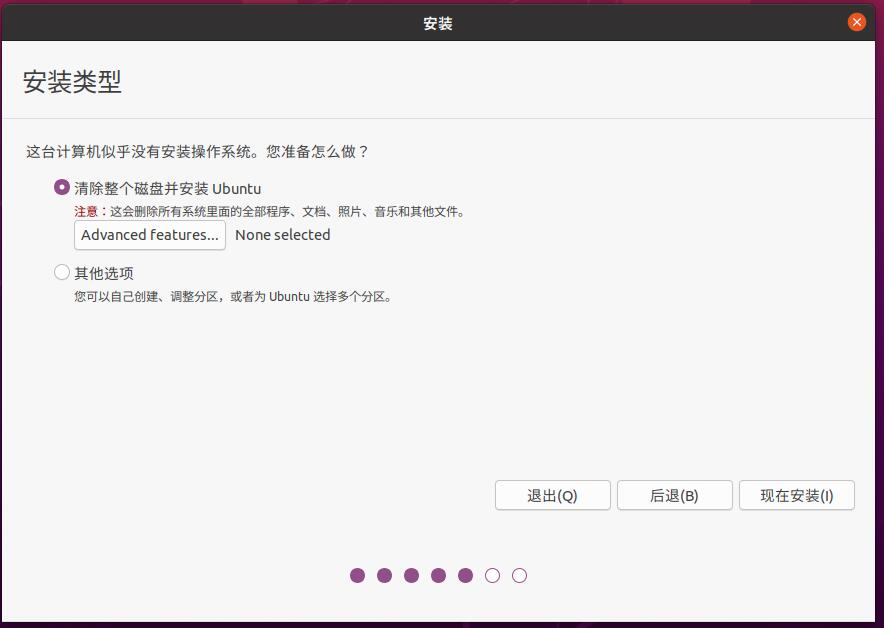Click the 安装 window title
This screenshot has width=884, height=628.
point(438,23)
